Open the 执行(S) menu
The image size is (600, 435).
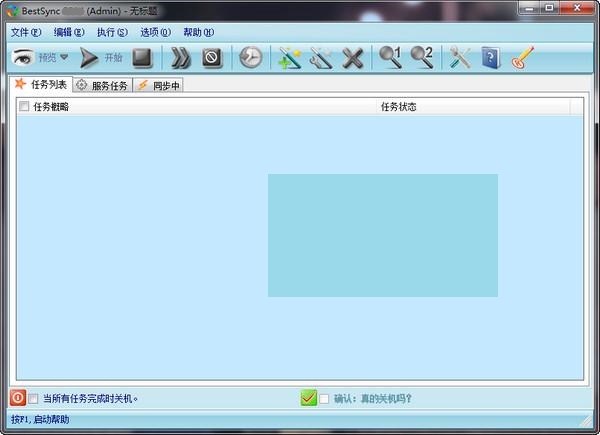click(x=112, y=33)
